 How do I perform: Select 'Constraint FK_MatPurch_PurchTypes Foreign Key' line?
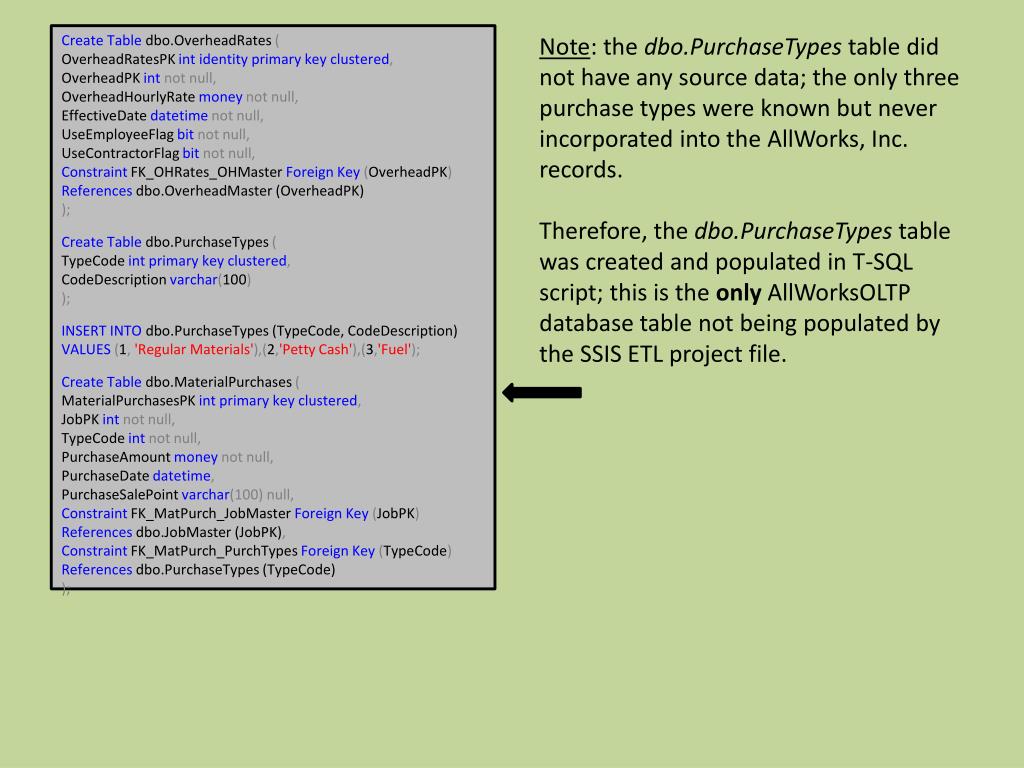(257, 552)
